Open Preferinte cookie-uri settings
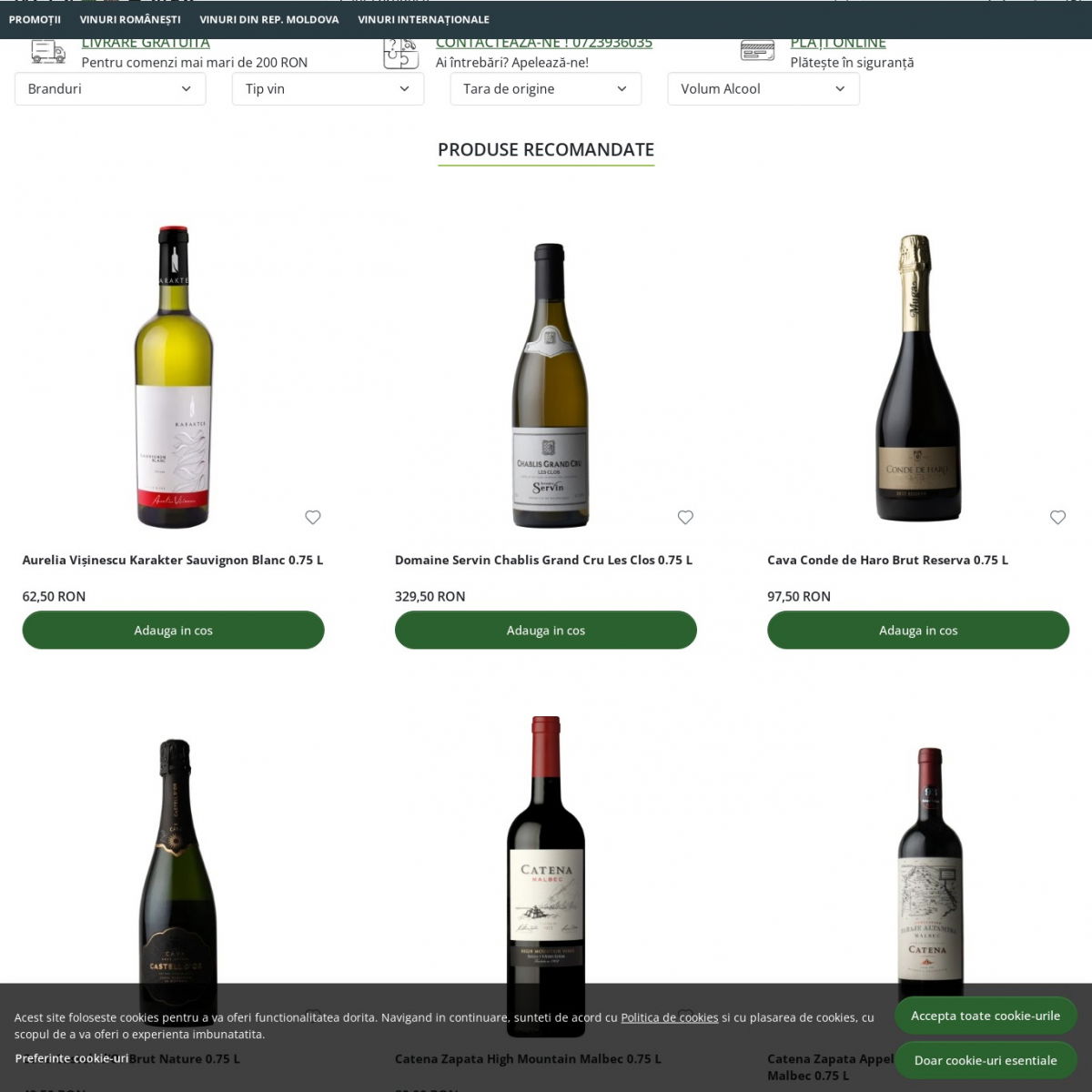Screen dimensions: 1092x1092 72,1058
